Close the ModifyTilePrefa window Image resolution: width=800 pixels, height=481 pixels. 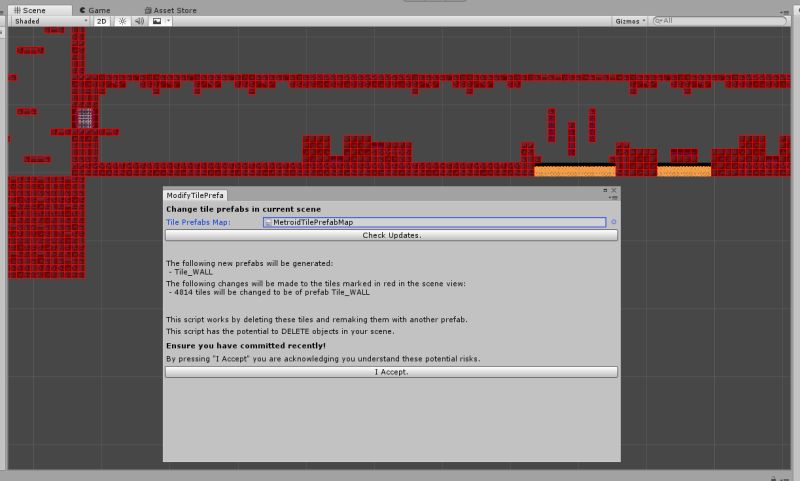614,190
